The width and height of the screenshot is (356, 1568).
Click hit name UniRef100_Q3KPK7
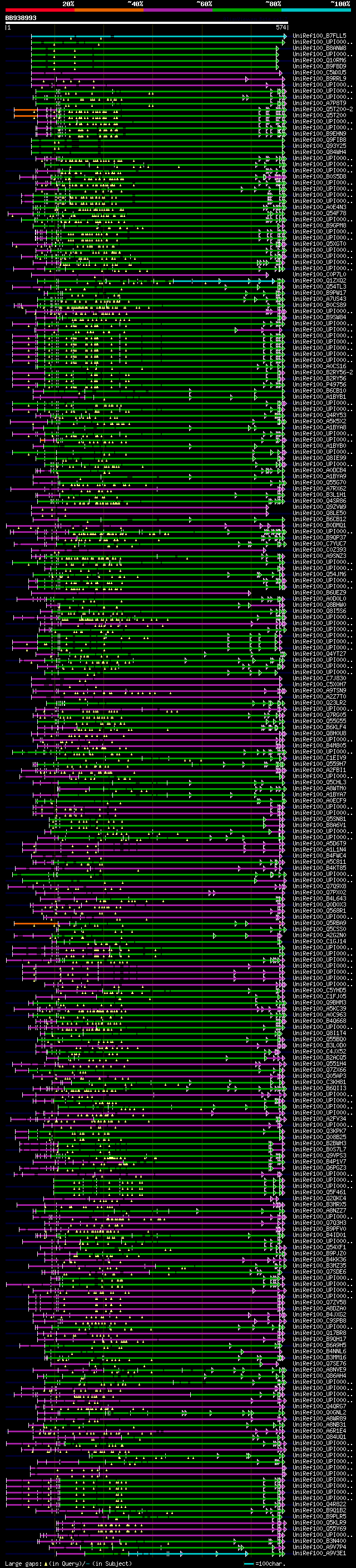(x=319, y=1131)
